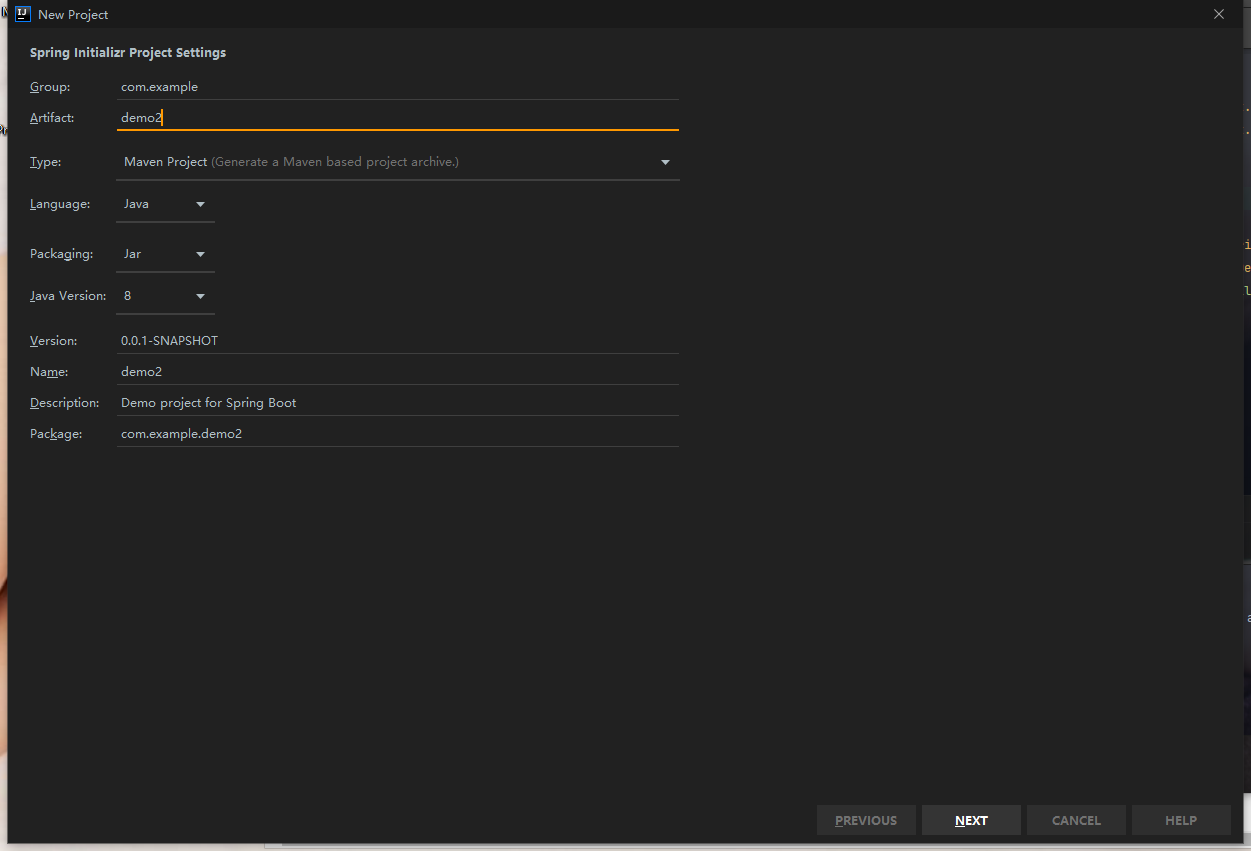Proceed with the NEXT button
Image resolution: width=1251 pixels, height=851 pixels.
(x=971, y=820)
